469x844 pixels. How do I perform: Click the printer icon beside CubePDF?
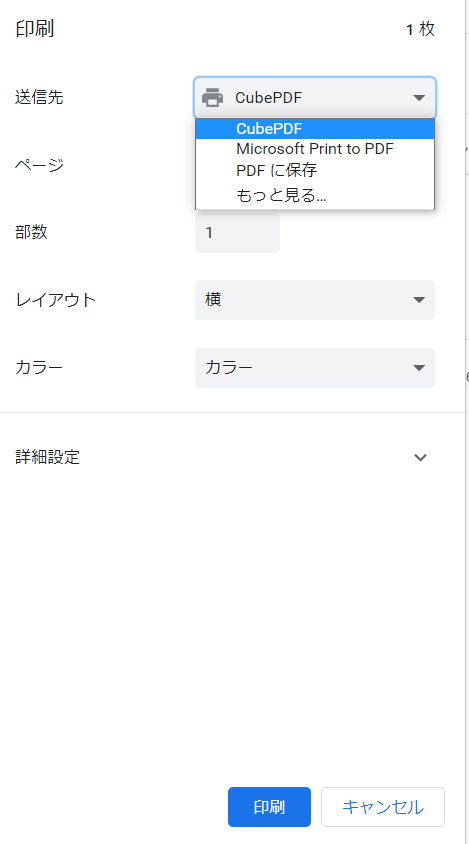point(212,97)
